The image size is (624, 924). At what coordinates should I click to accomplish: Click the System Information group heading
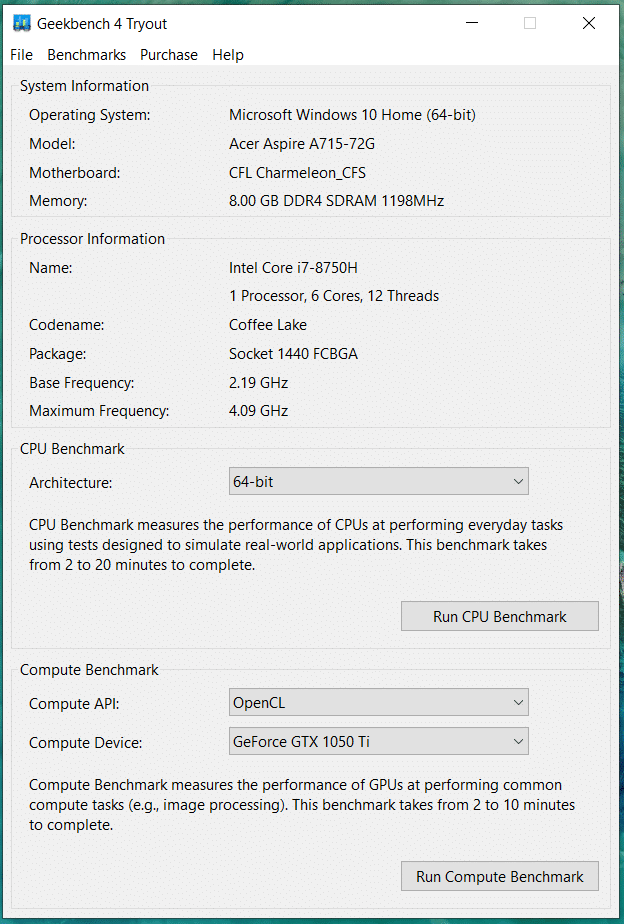point(84,86)
